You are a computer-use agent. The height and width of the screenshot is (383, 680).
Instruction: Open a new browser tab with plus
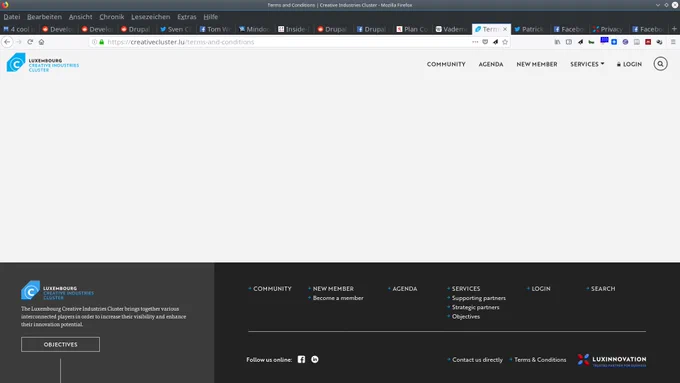click(674, 29)
